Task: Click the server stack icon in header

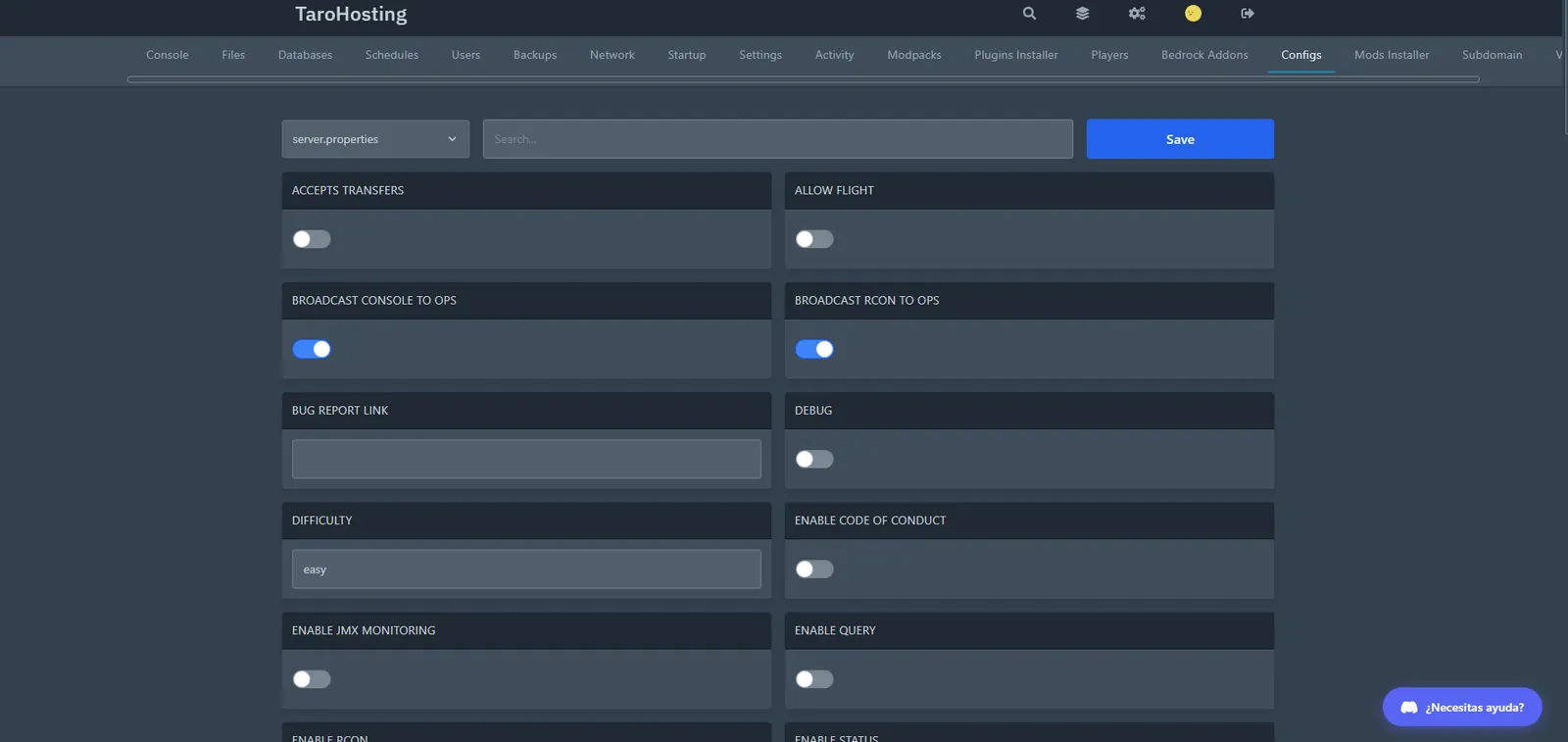Action: click(x=1082, y=14)
